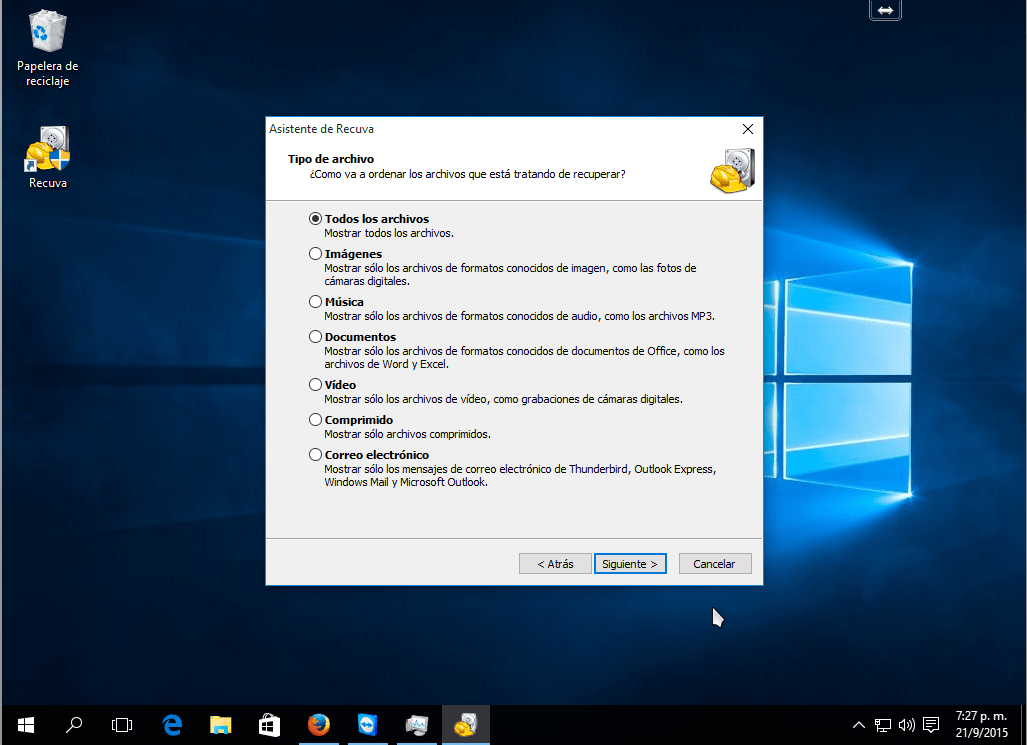1027x745 pixels.
Task: Click the Recuva taskbar button
Action: pyautogui.click(x=466, y=725)
